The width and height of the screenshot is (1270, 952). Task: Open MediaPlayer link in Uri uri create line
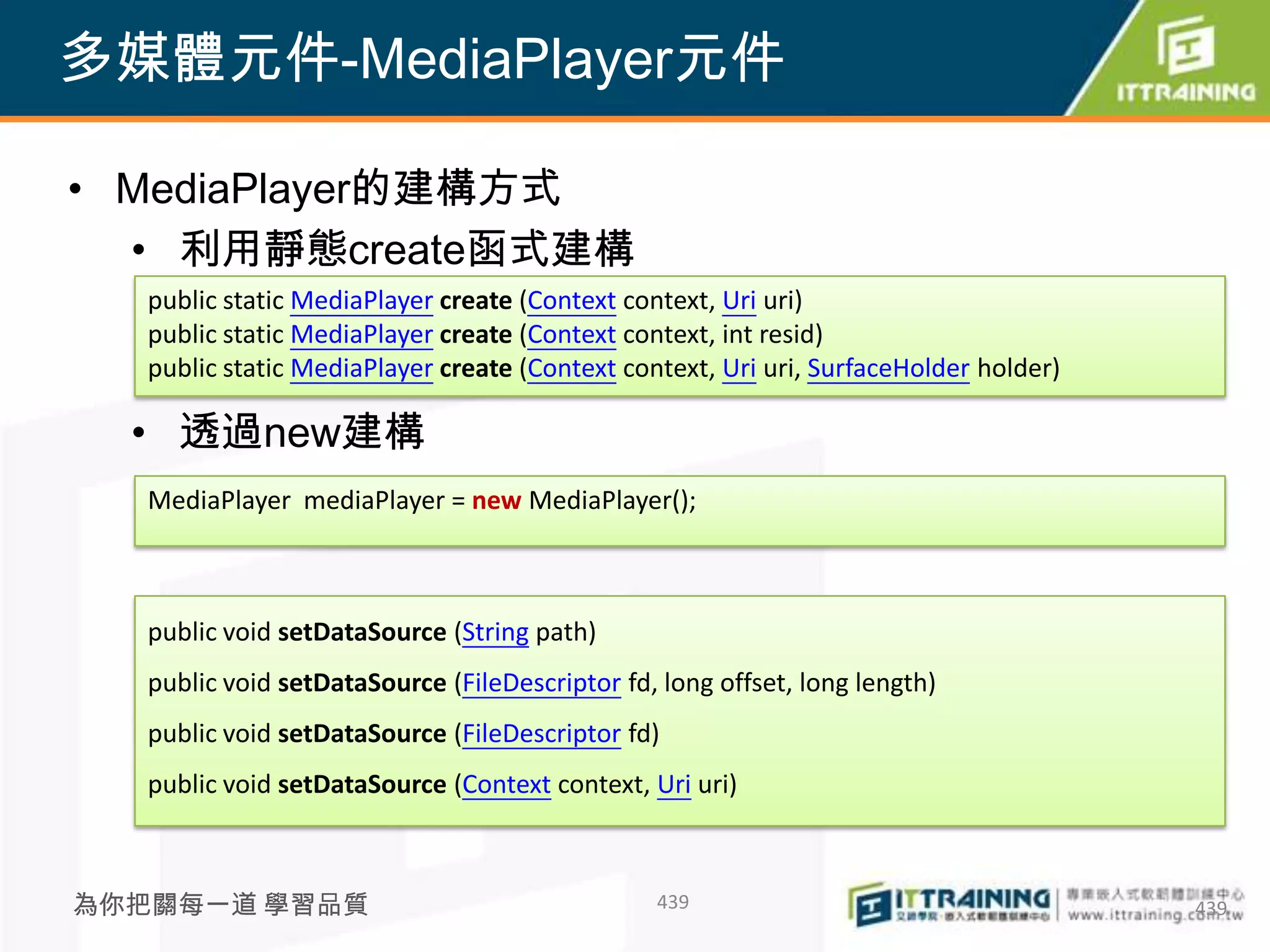(362, 301)
